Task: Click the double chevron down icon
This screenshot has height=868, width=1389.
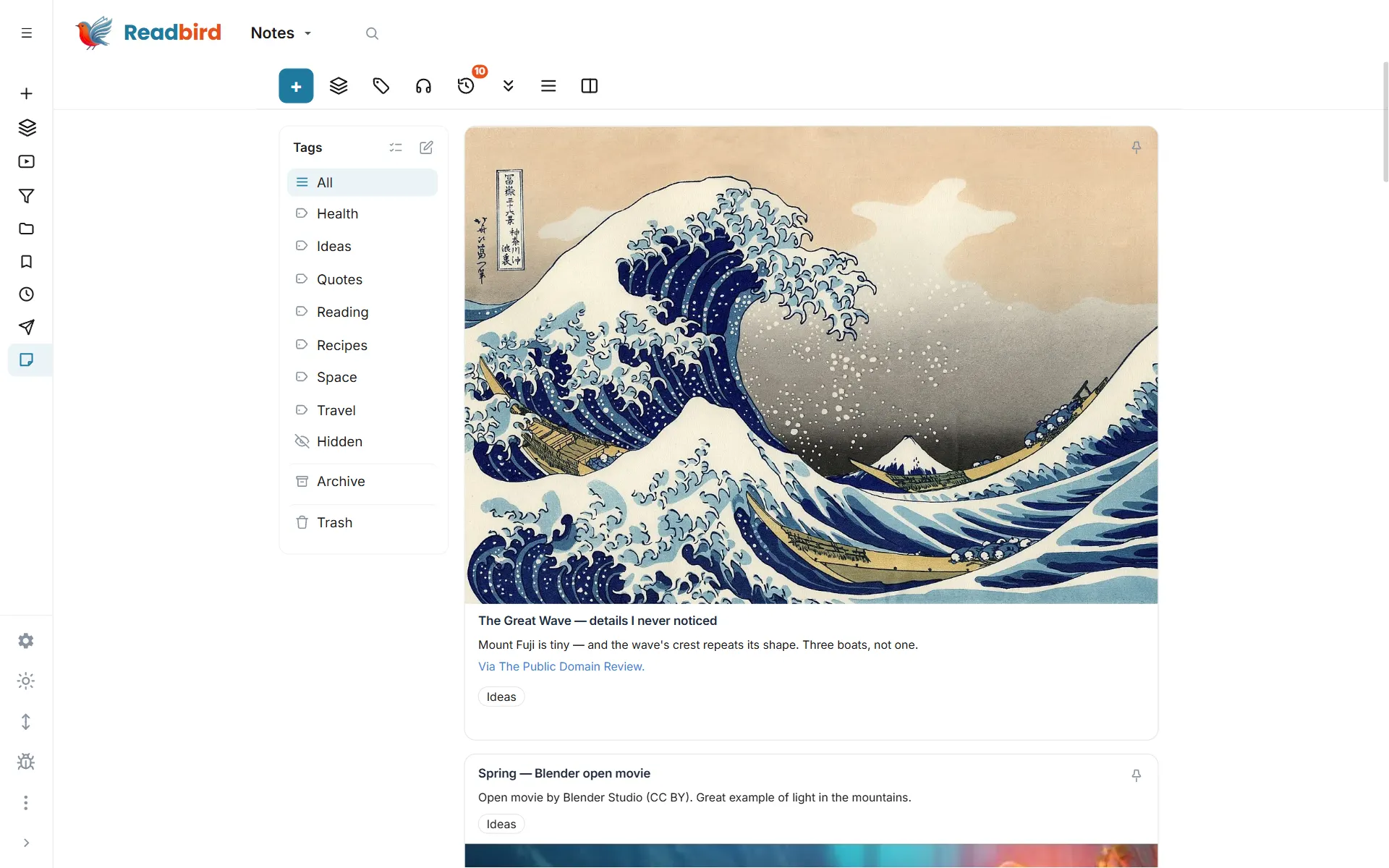Action: pyautogui.click(x=508, y=86)
